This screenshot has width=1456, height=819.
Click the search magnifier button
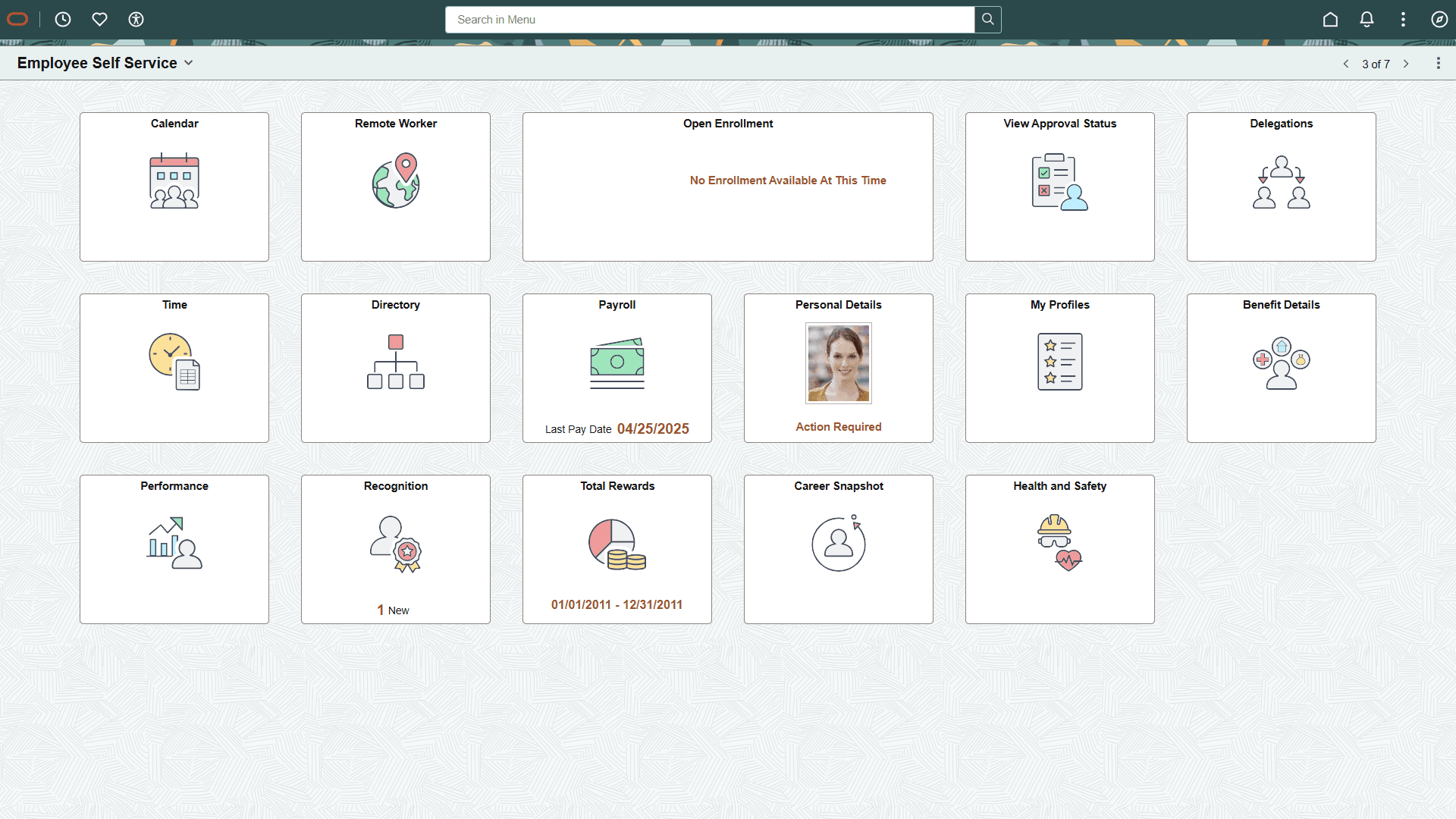click(x=987, y=20)
